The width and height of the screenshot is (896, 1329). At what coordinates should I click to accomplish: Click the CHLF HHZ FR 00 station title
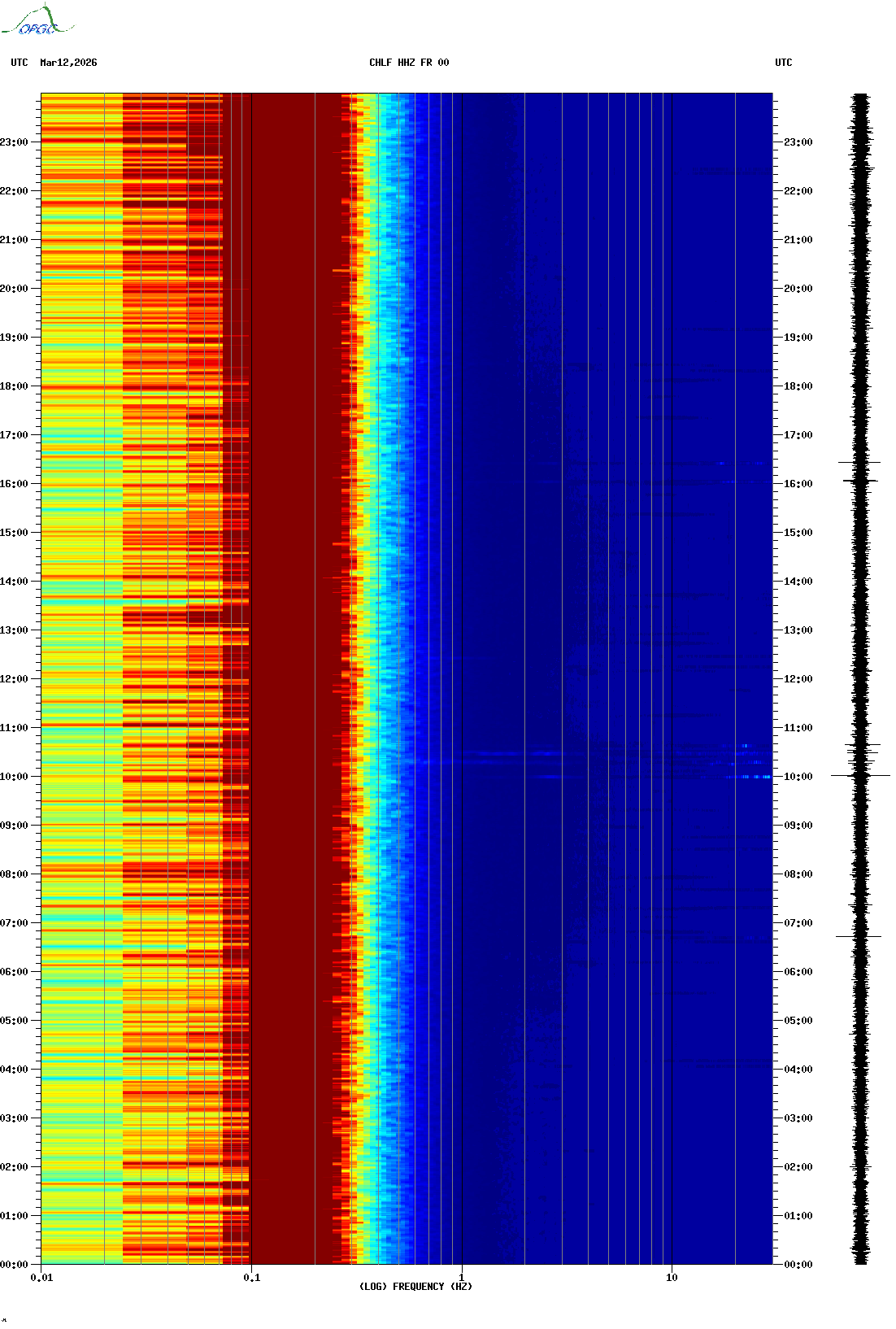click(409, 63)
